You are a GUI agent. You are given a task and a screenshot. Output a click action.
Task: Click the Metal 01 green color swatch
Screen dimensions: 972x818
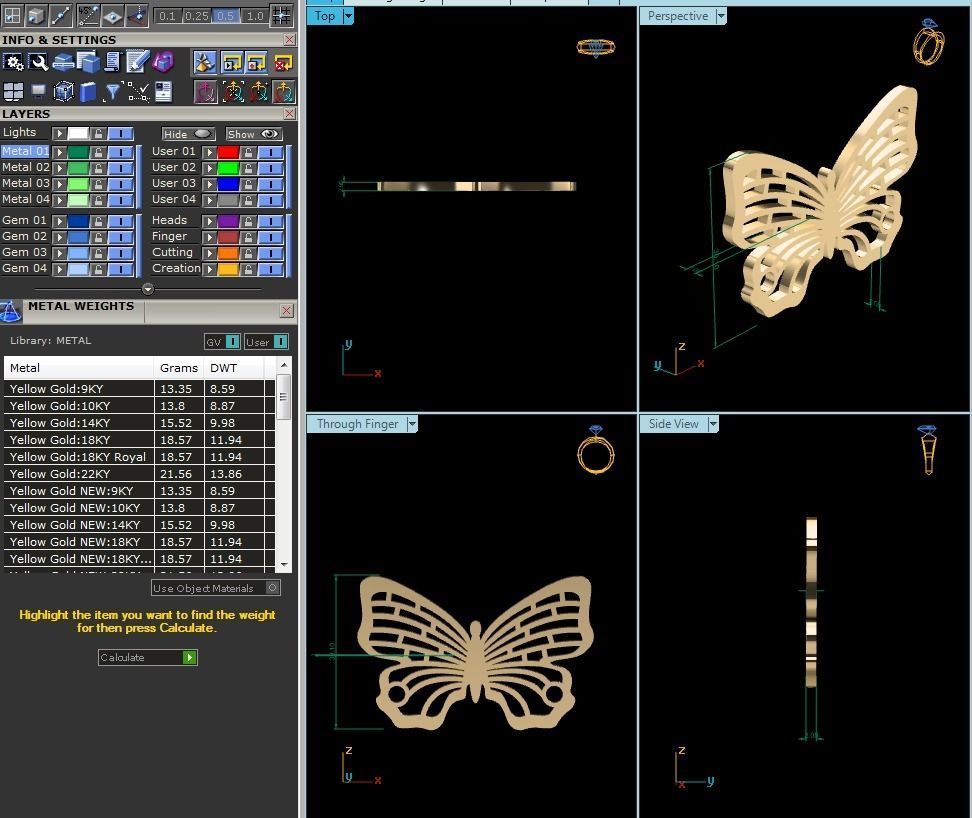point(78,152)
